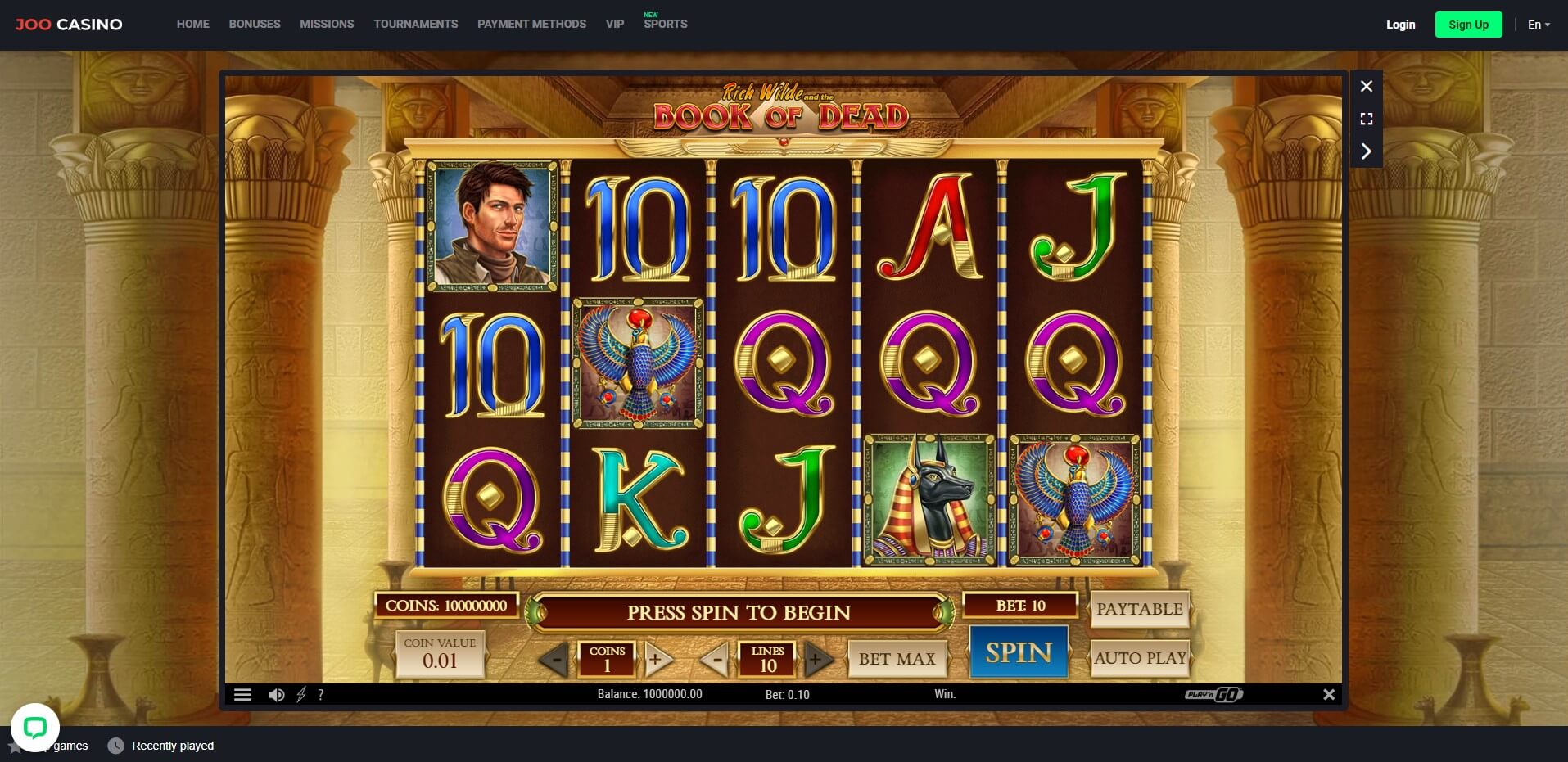Close the bottom game info bar

pyautogui.click(x=1329, y=694)
